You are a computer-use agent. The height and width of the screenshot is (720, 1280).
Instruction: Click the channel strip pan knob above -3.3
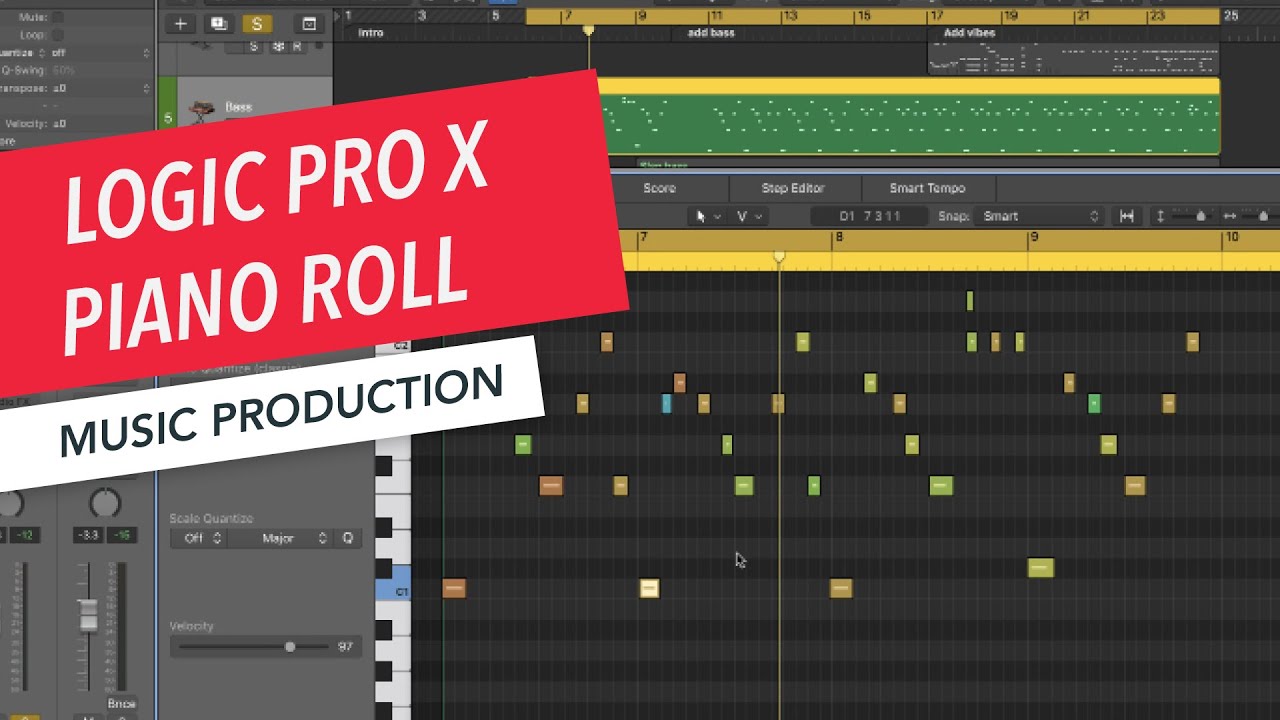tap(104, 501)
